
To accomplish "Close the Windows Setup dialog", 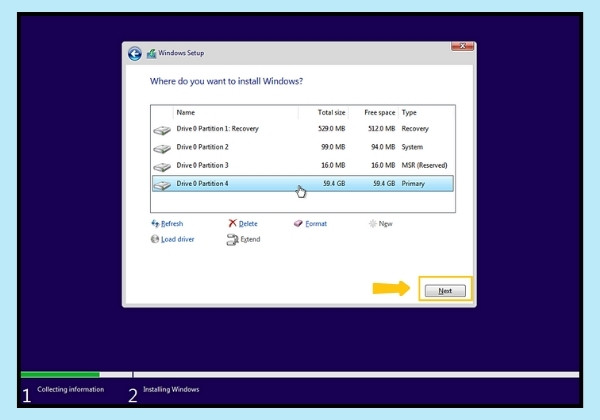I will pos(463,46).
